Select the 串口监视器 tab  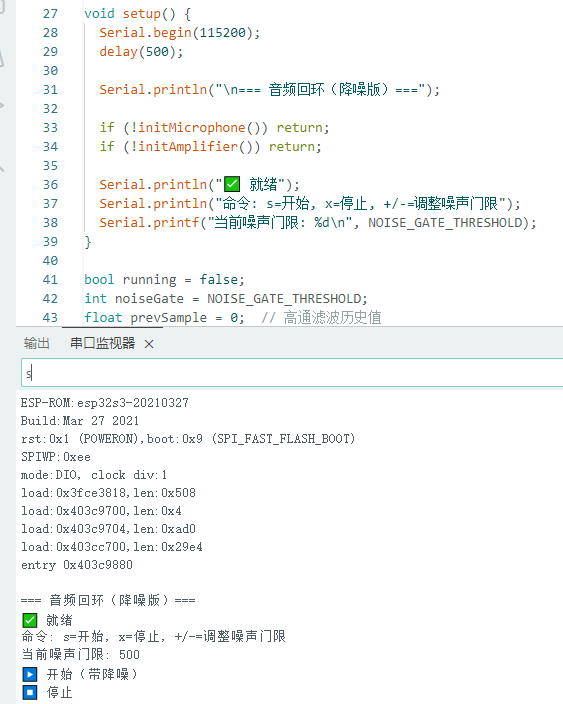pyautogui.click(x=102, y=343)
